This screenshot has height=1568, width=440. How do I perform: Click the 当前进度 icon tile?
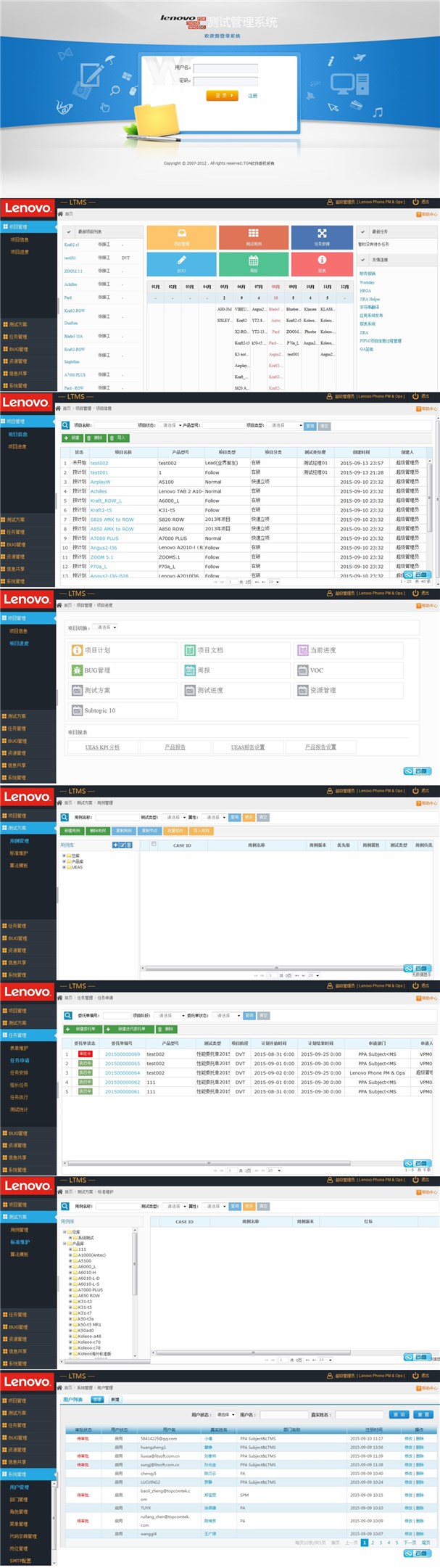(x=348, y=650)
